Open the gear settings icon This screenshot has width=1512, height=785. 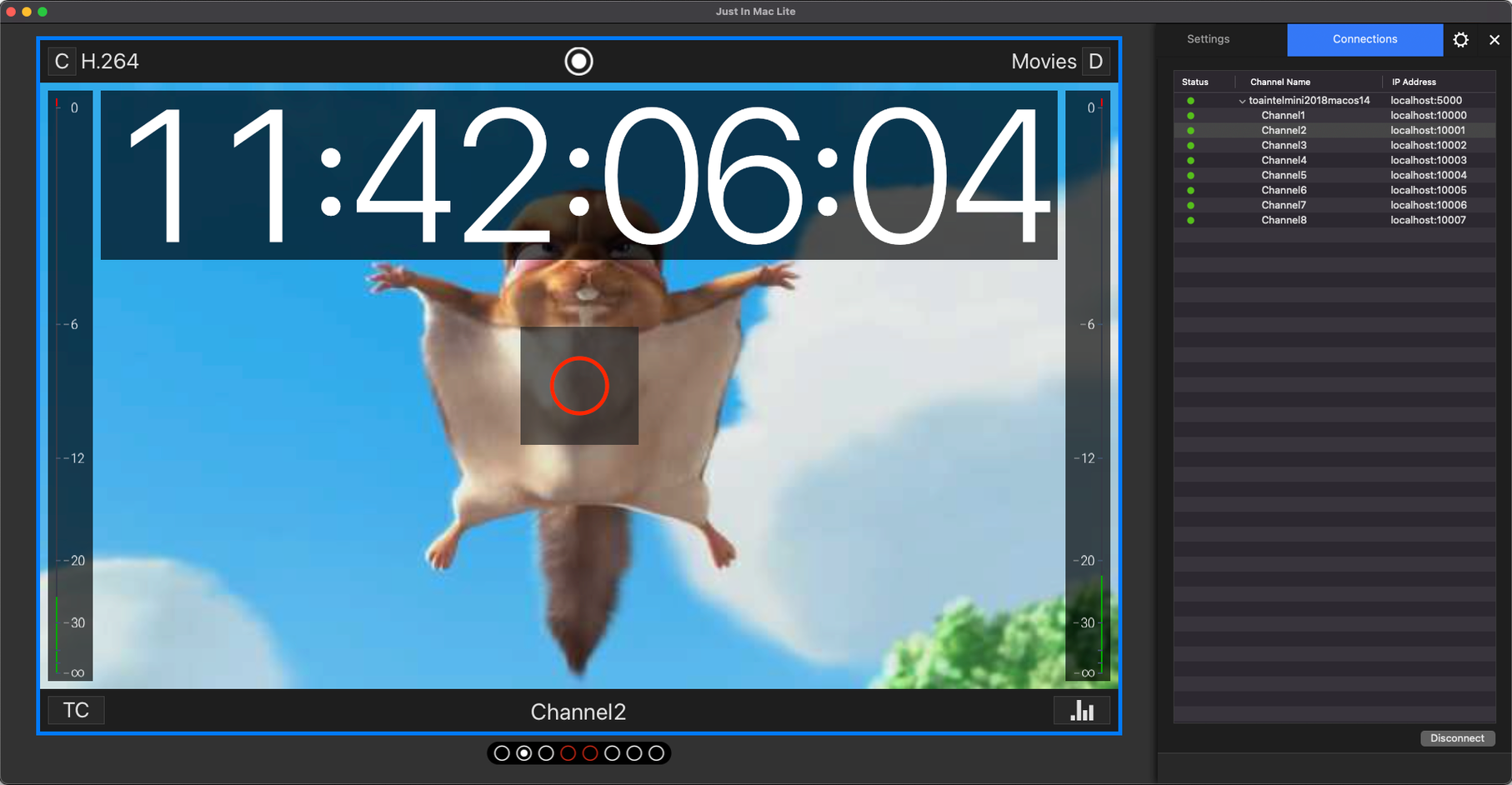pos(1460,39)
